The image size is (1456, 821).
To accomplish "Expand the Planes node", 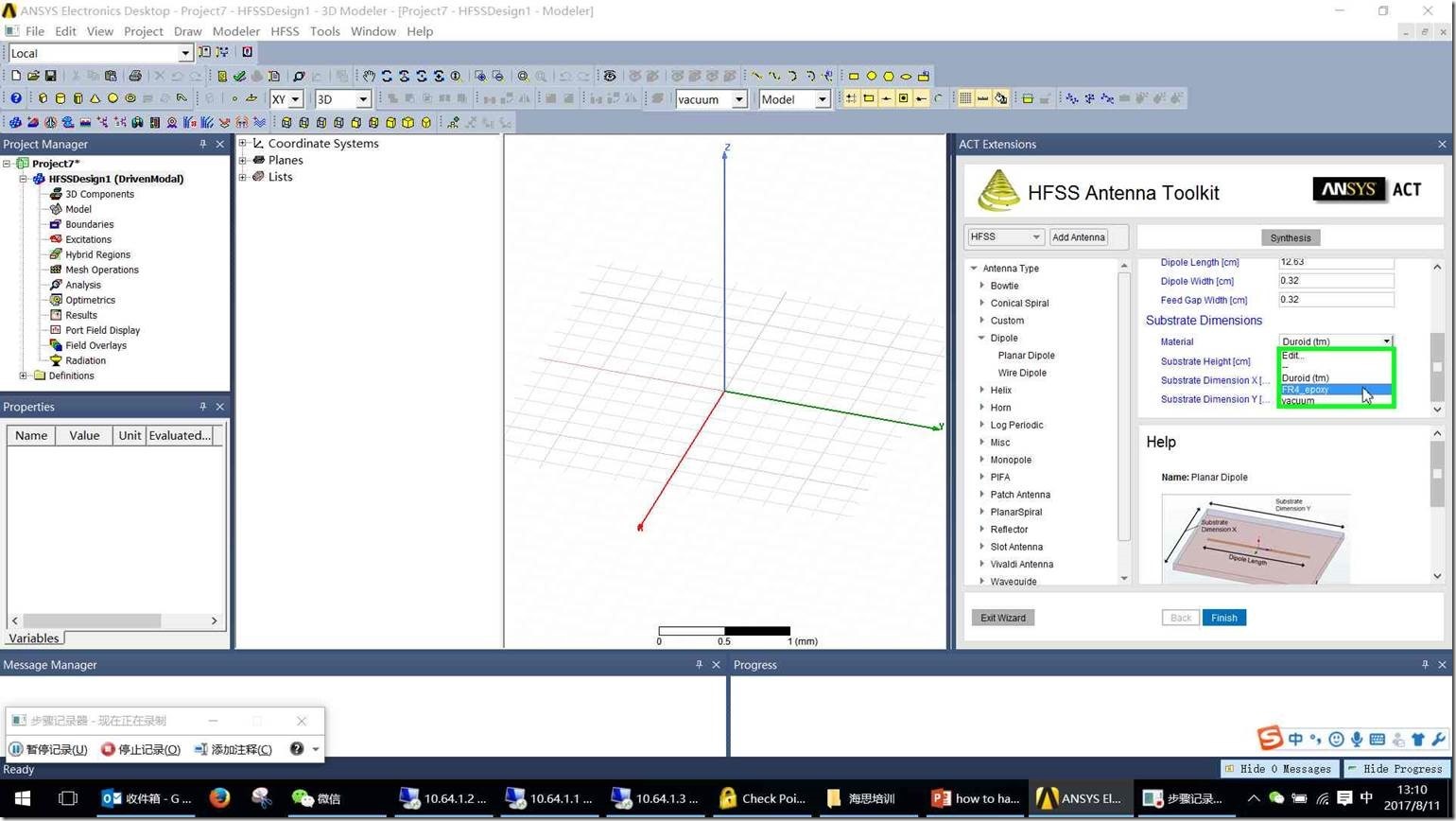I will coord(243,160).
